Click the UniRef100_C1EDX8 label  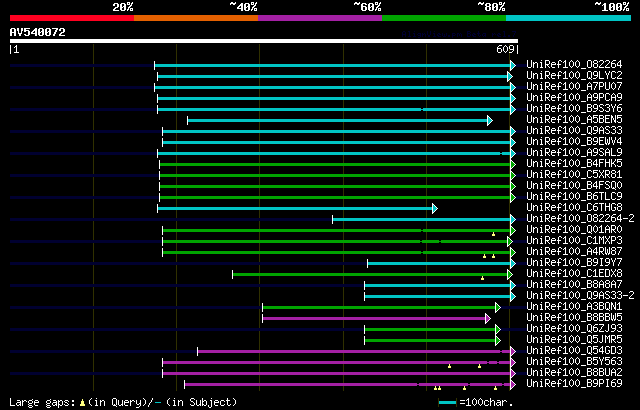[574, 274]
